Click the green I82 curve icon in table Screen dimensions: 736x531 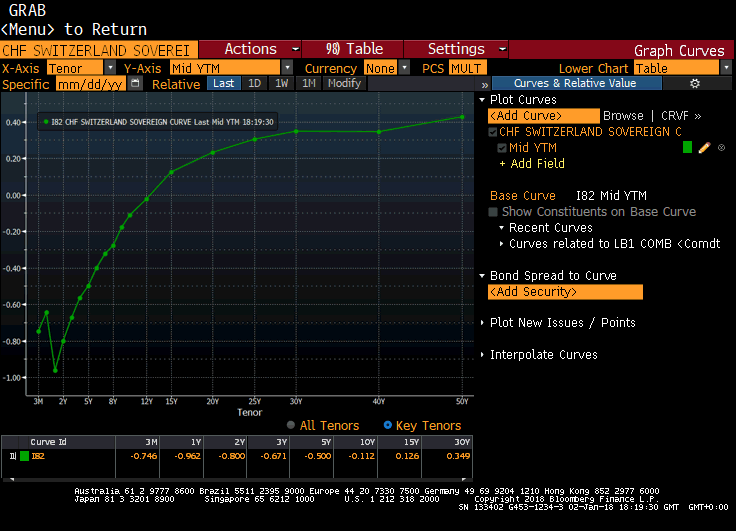pyautogui.click(x=25, y=456)
